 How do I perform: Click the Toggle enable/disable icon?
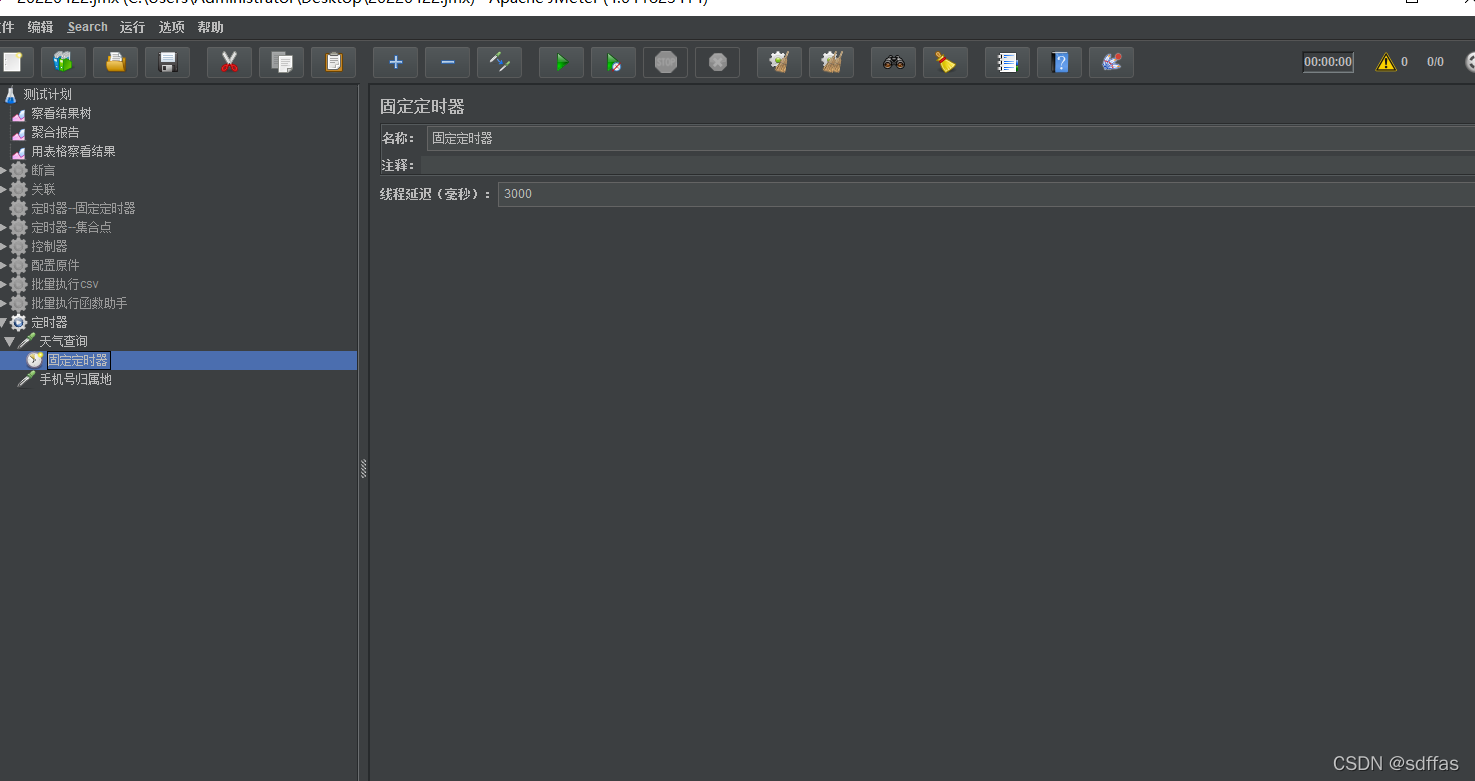point(499,62)
